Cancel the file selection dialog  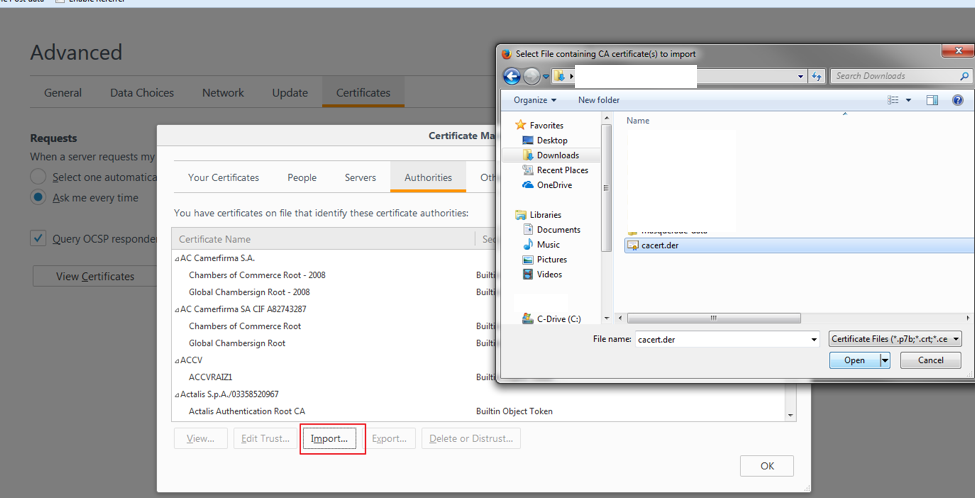click(x=930, y=360)
